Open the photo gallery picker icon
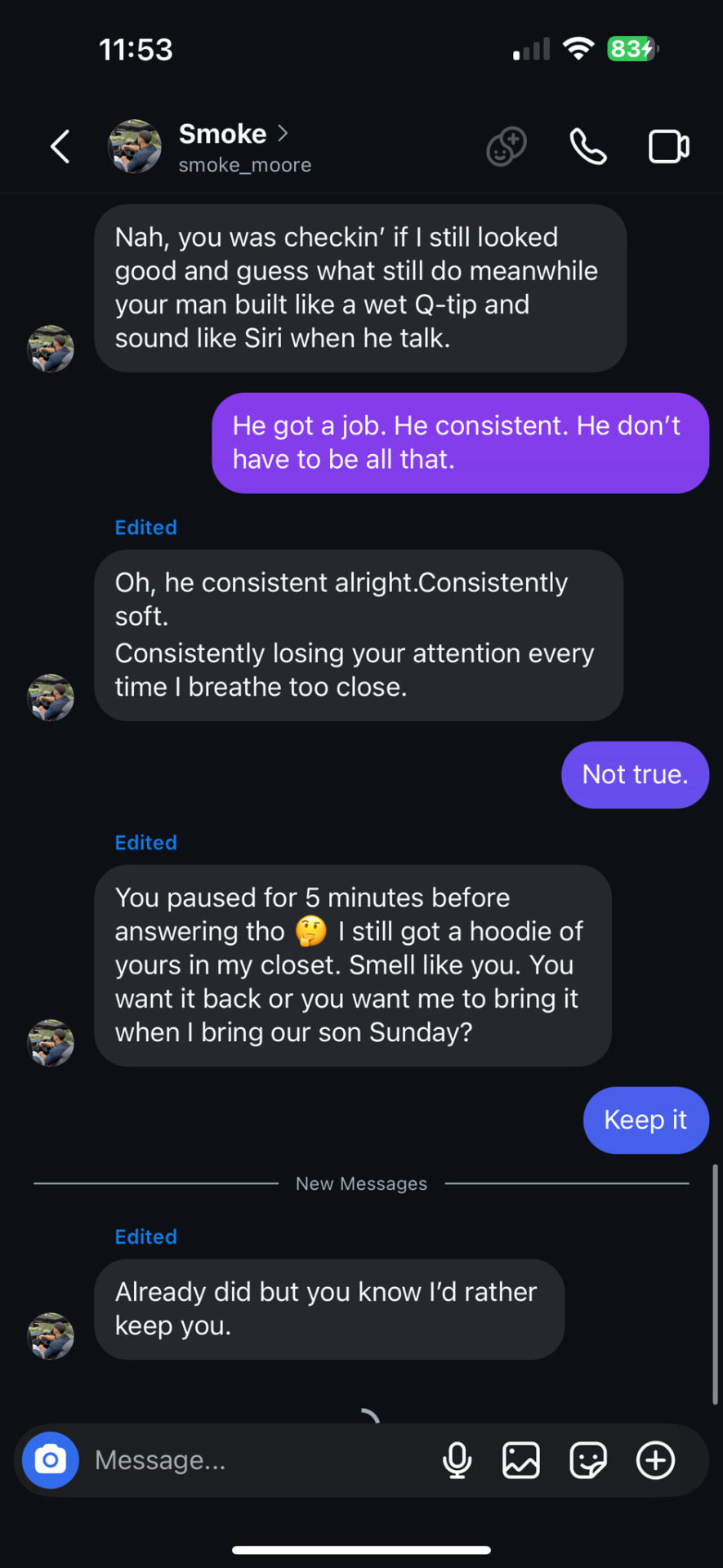The height and width of the screenshot is (1568, 723). click(521, 1460)
